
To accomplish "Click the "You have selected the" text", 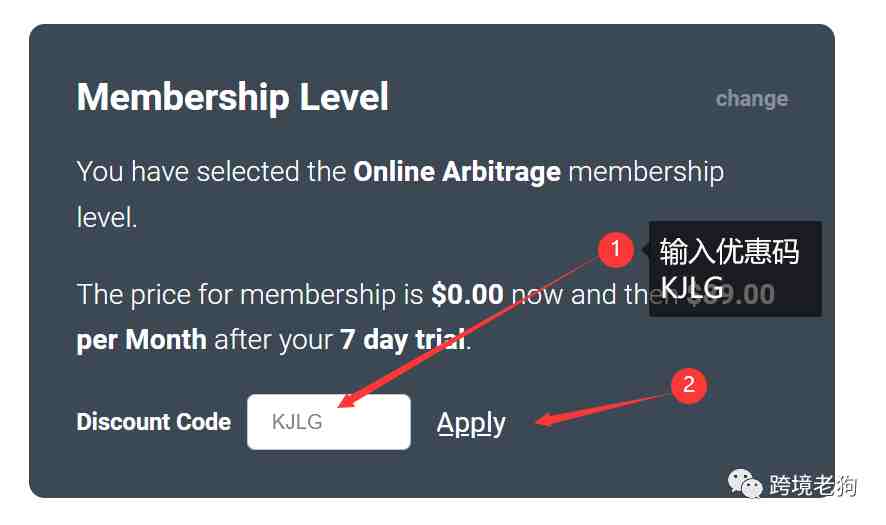I will tap(211, 172).
